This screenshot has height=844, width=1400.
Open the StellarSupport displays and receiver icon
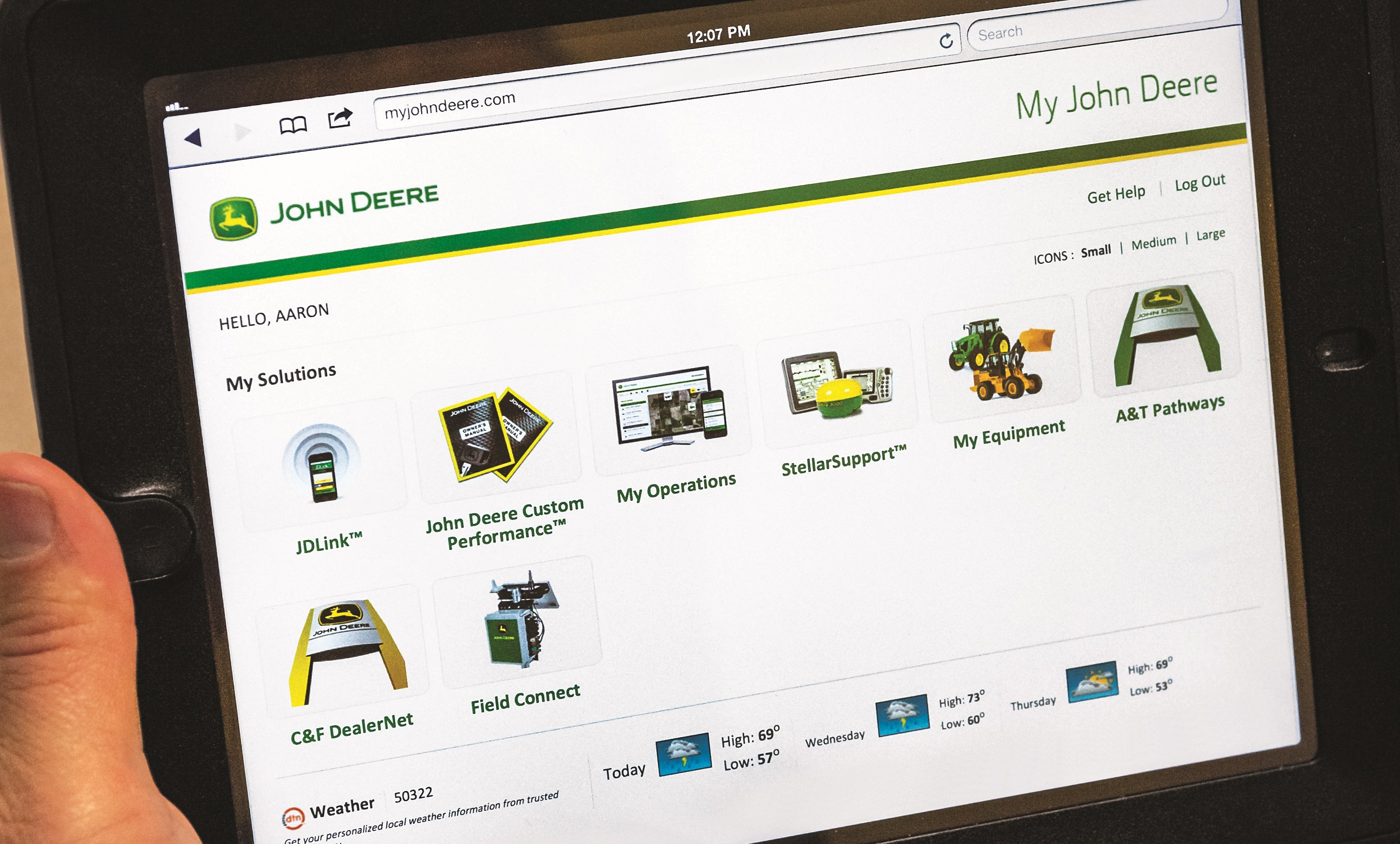837,384
